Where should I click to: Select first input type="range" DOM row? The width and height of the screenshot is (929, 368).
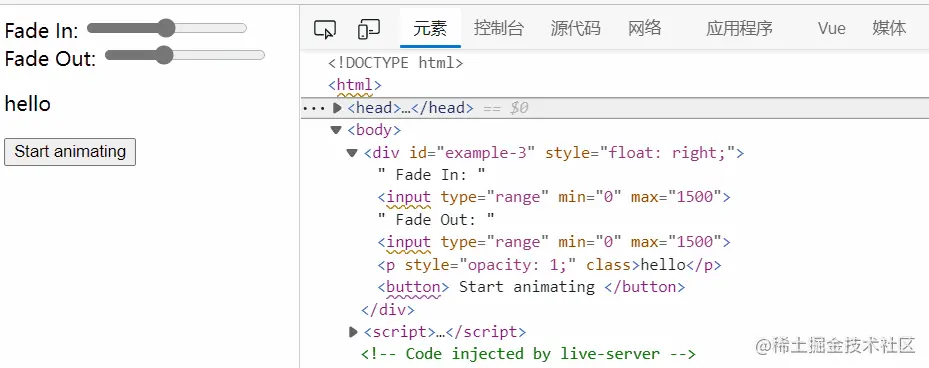point(554,197)
